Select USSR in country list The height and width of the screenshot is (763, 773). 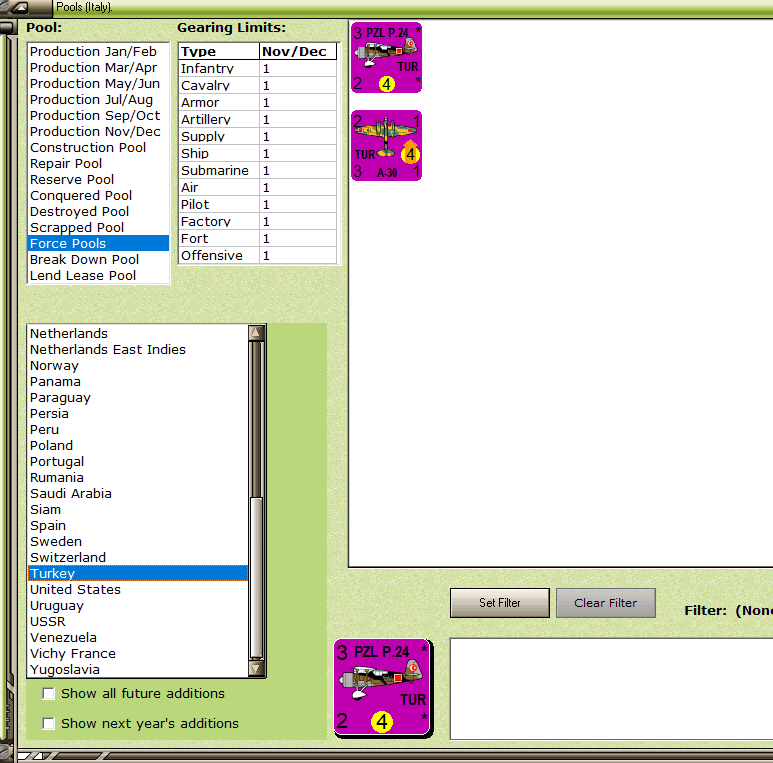pyautogui.click(x=138, y=622)
